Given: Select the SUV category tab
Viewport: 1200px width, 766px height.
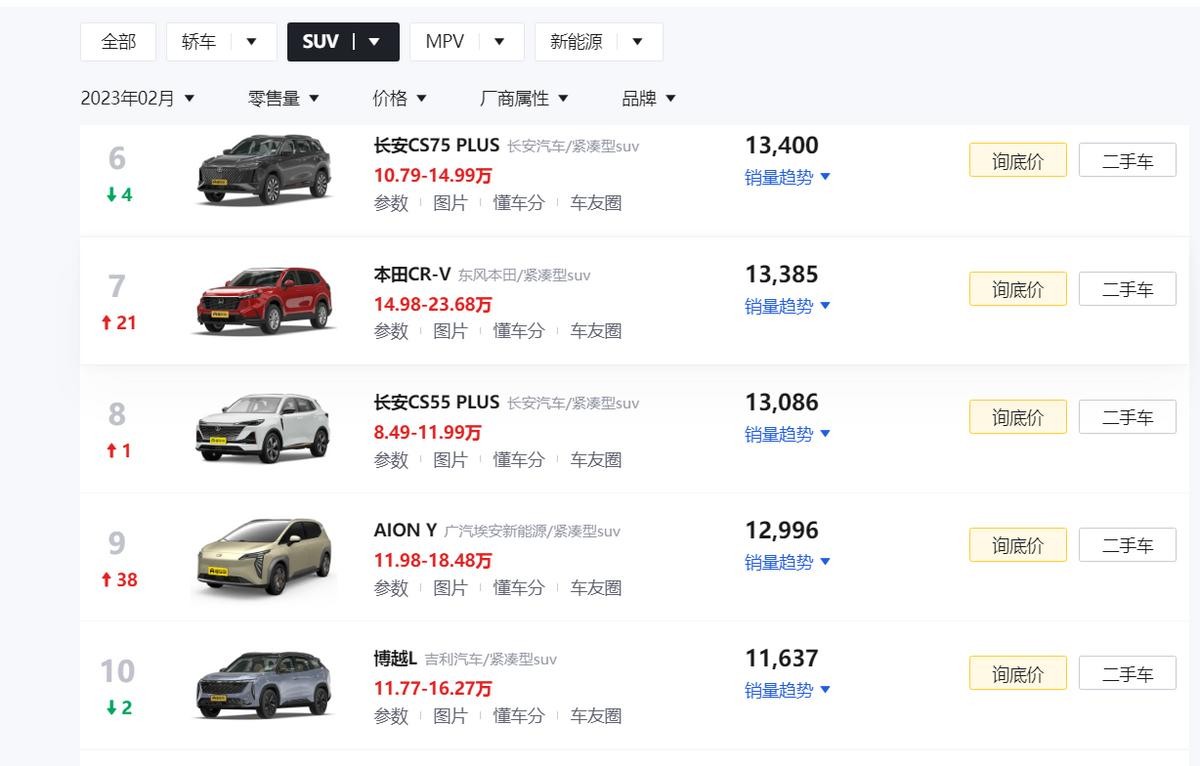Looking at the screenshot, I should 321,42.
